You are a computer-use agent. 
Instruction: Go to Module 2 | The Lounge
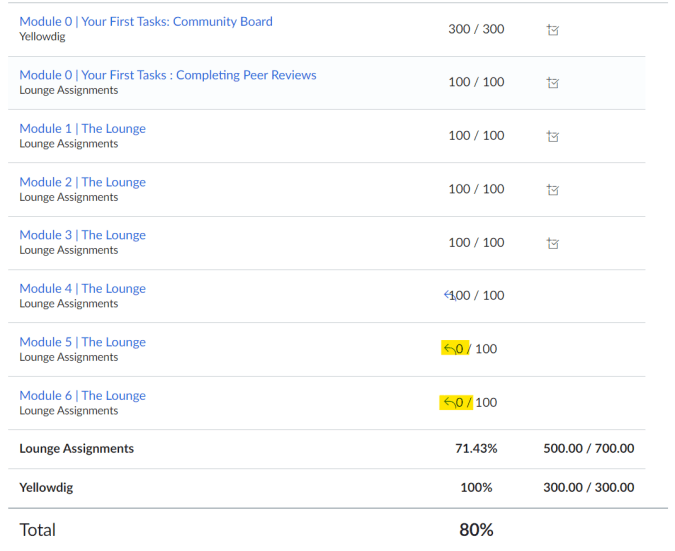pyautogui.click(x=82, y=182)
